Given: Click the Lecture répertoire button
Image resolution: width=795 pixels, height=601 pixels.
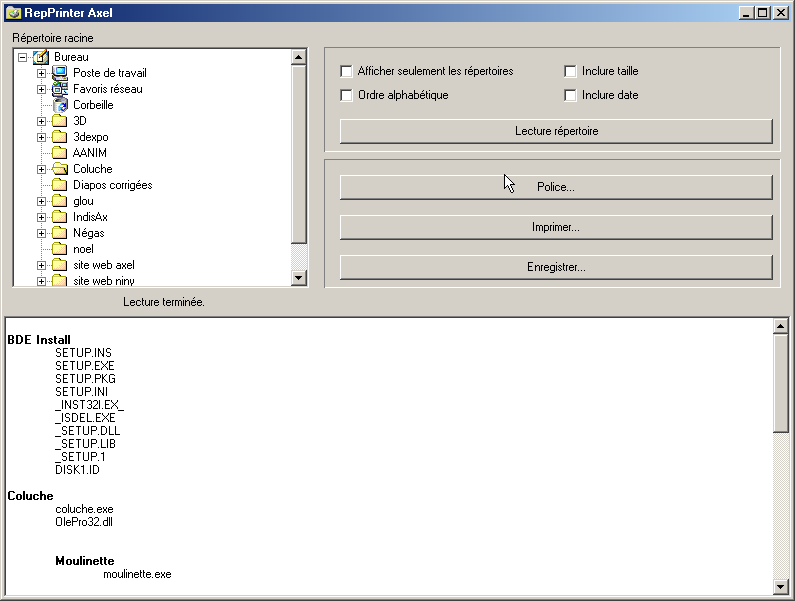Looking at the screenshot, I should point(556,131).
